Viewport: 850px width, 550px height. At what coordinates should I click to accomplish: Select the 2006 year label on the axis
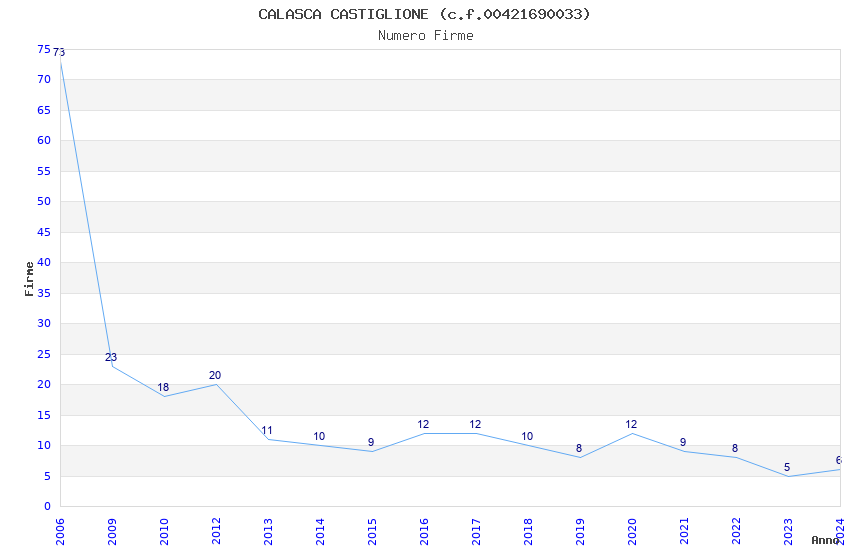[60, 532]
